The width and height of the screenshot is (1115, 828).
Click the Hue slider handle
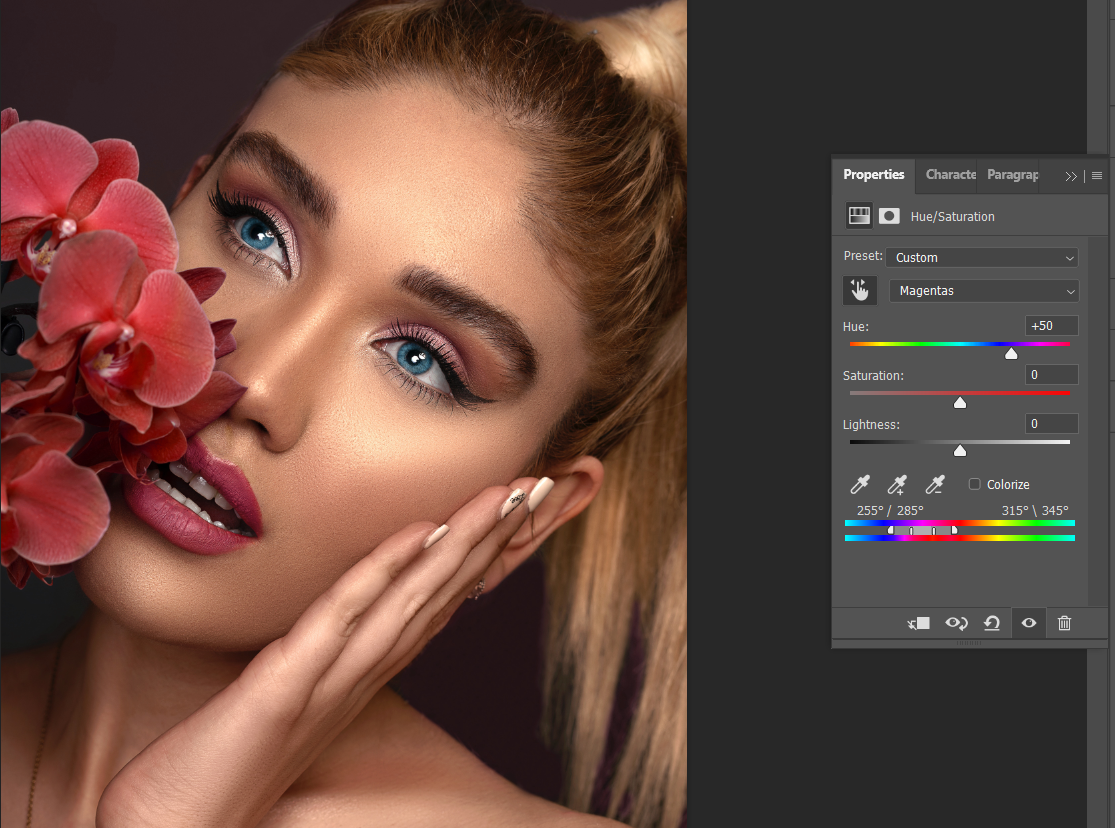tap(1011, 354)
